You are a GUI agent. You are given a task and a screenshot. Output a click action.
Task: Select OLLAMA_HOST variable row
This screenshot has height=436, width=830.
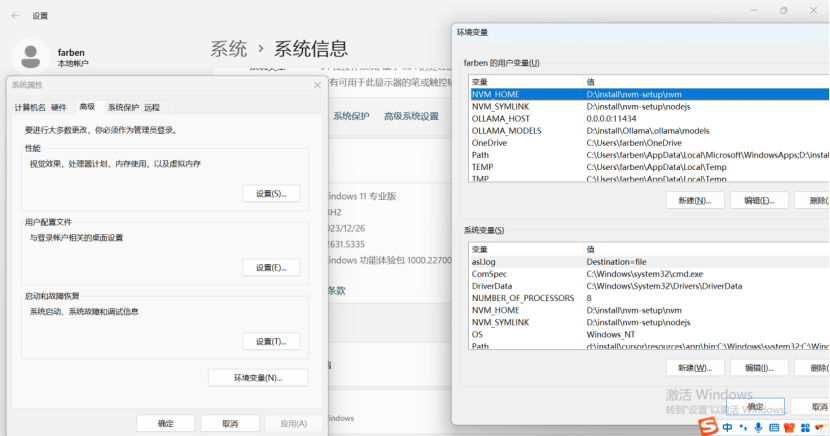(x=649, y=119)
